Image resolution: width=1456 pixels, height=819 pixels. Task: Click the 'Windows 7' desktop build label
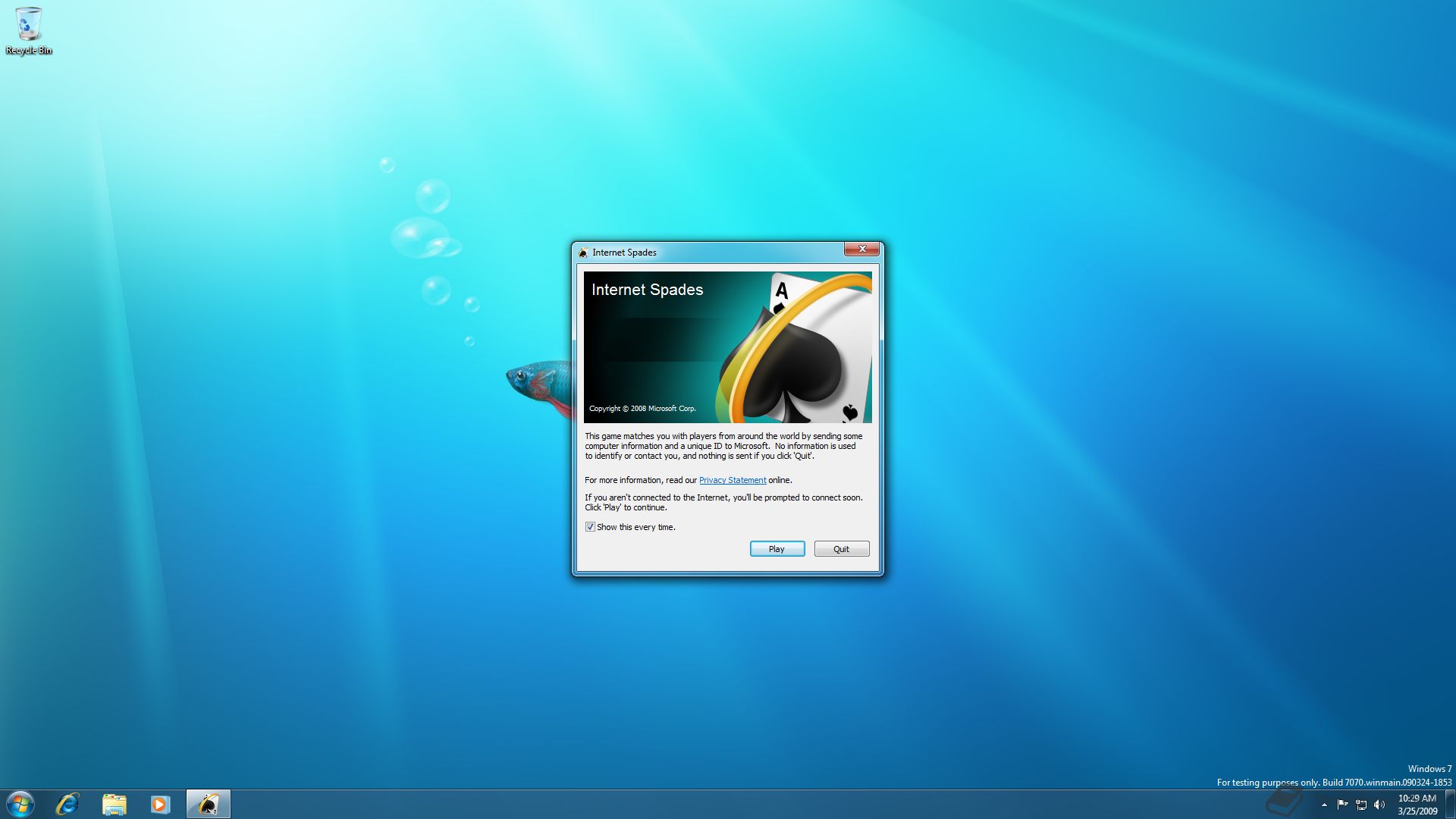1429,769
